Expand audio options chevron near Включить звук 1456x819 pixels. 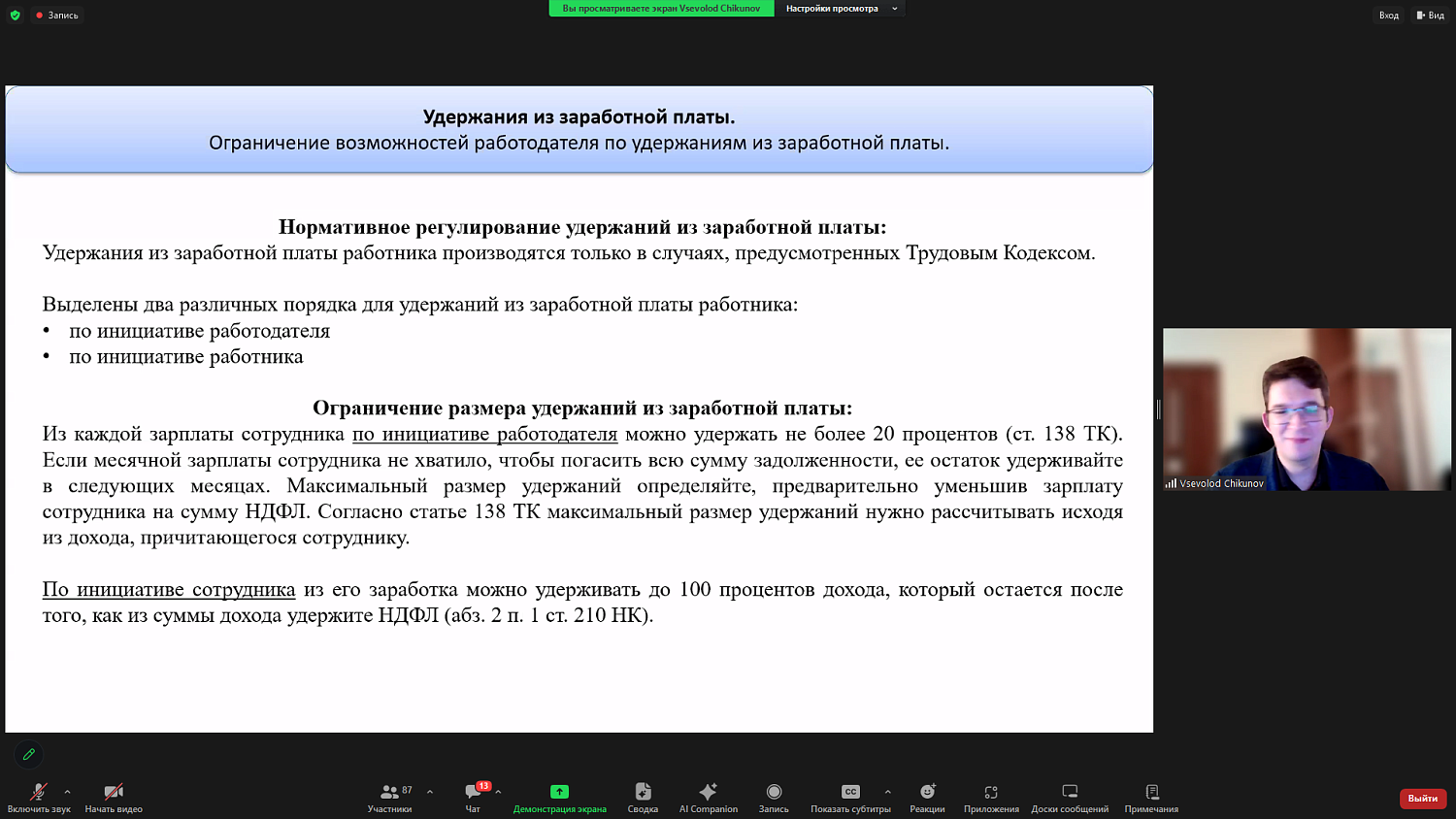tap(66, 791)
